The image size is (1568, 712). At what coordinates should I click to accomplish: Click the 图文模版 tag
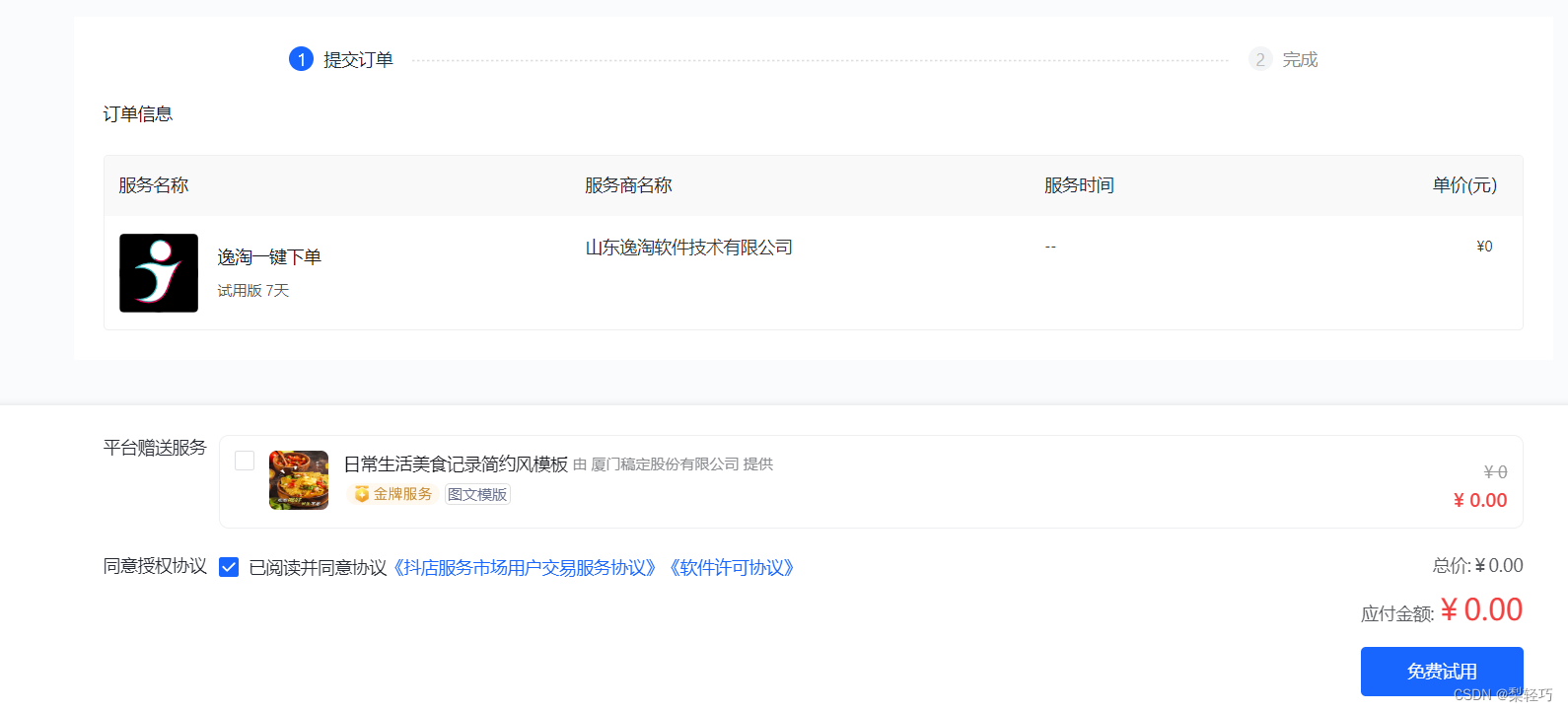click(x=477, y=494)
